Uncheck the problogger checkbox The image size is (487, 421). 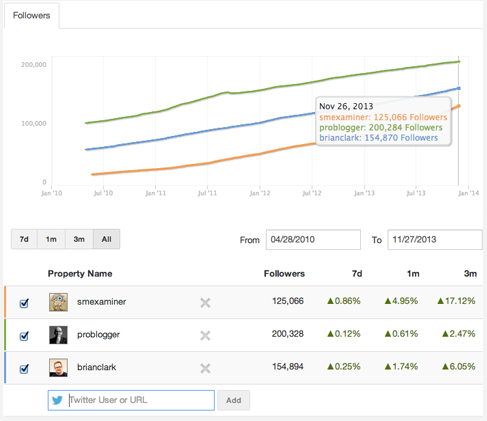click(24, 336)
